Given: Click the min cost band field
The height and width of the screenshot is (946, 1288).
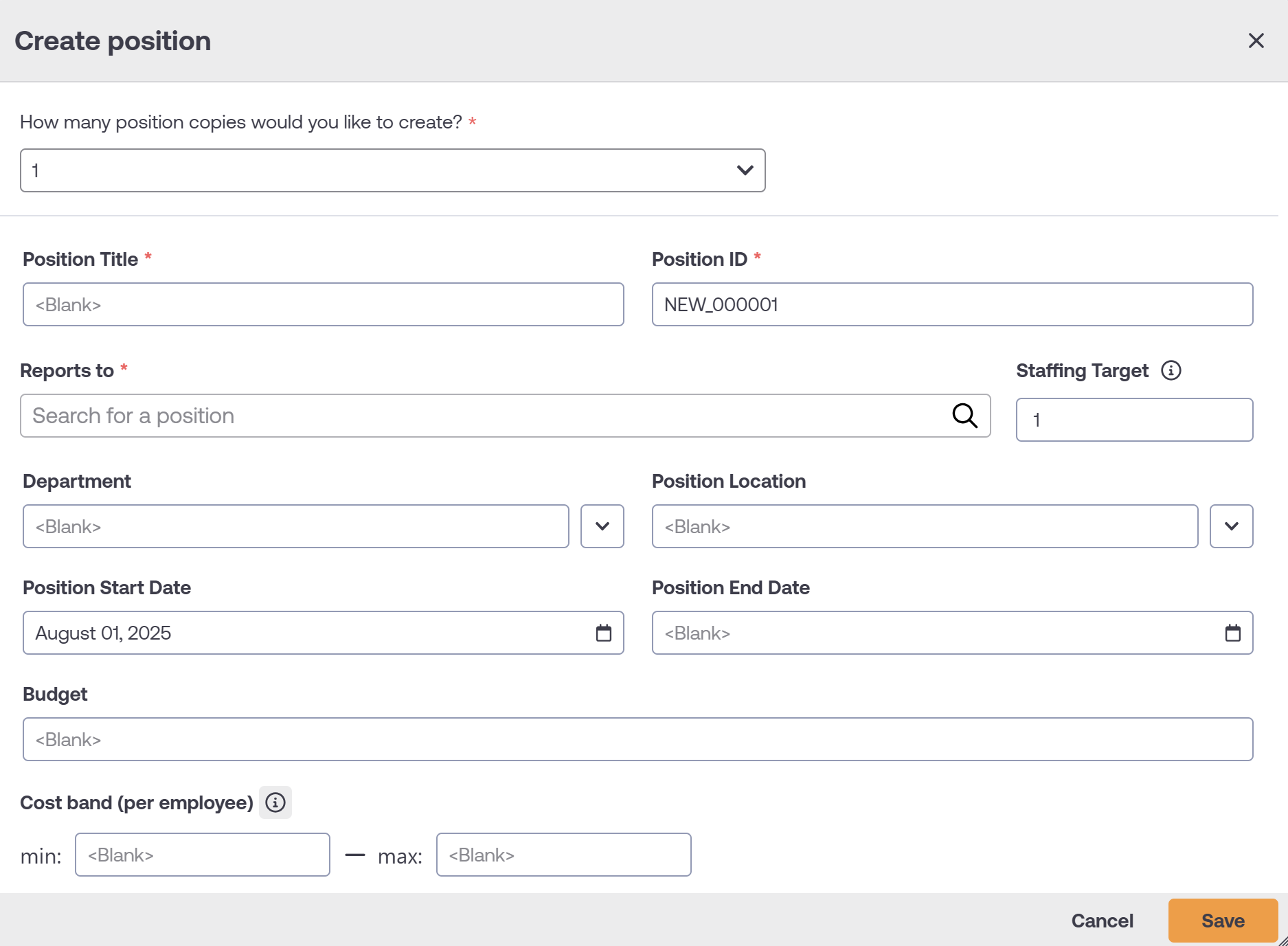Looking at the screenshot, I should [202, 855].
